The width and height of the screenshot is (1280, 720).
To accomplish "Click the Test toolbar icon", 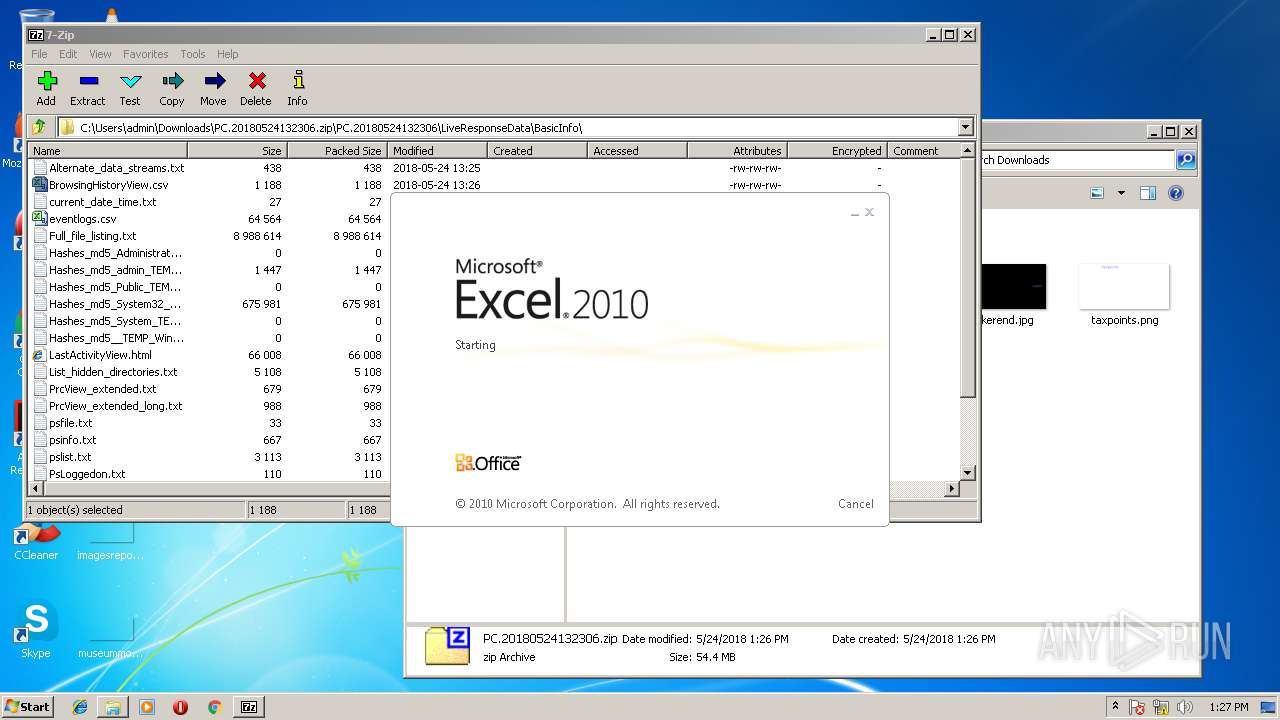I will [x=130, y=88].
